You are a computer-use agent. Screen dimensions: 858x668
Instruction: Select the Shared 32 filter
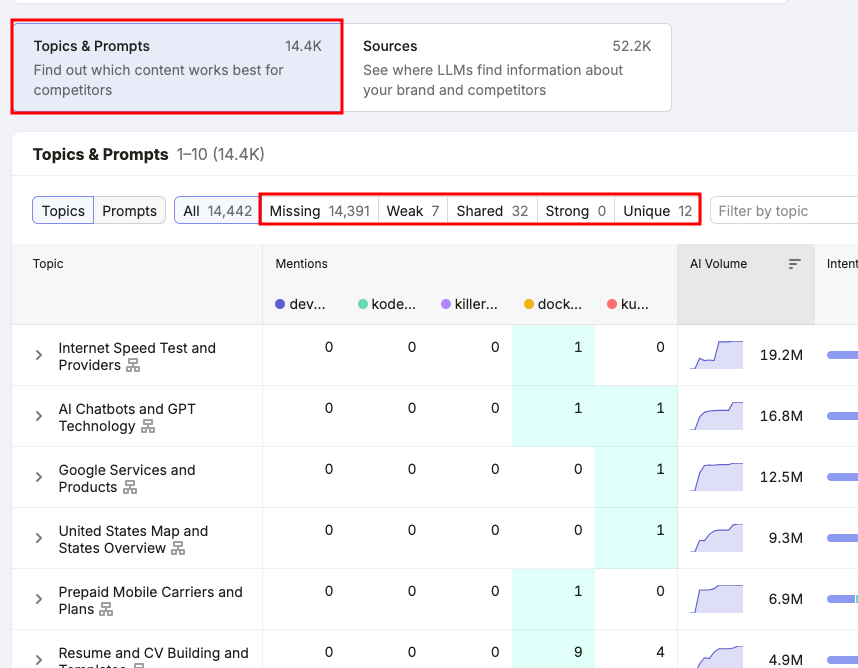pos(492,211)
